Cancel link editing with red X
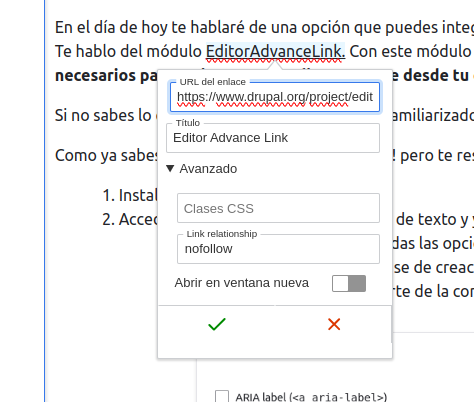This screenshot has height=402, width=474. [334, 324]
